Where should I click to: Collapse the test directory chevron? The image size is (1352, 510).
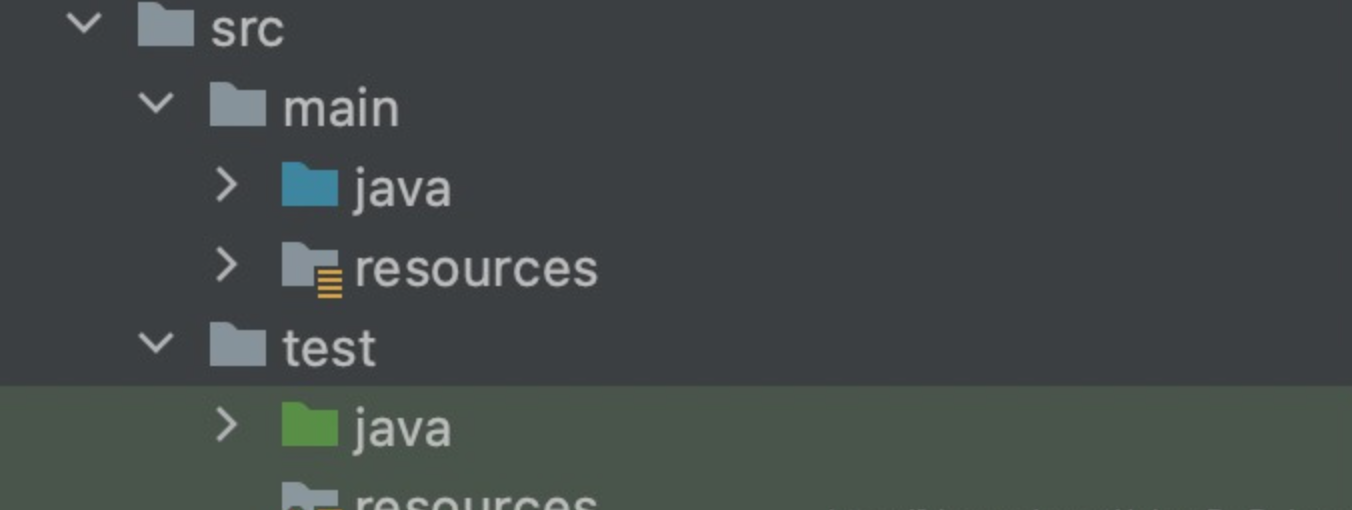156,343
